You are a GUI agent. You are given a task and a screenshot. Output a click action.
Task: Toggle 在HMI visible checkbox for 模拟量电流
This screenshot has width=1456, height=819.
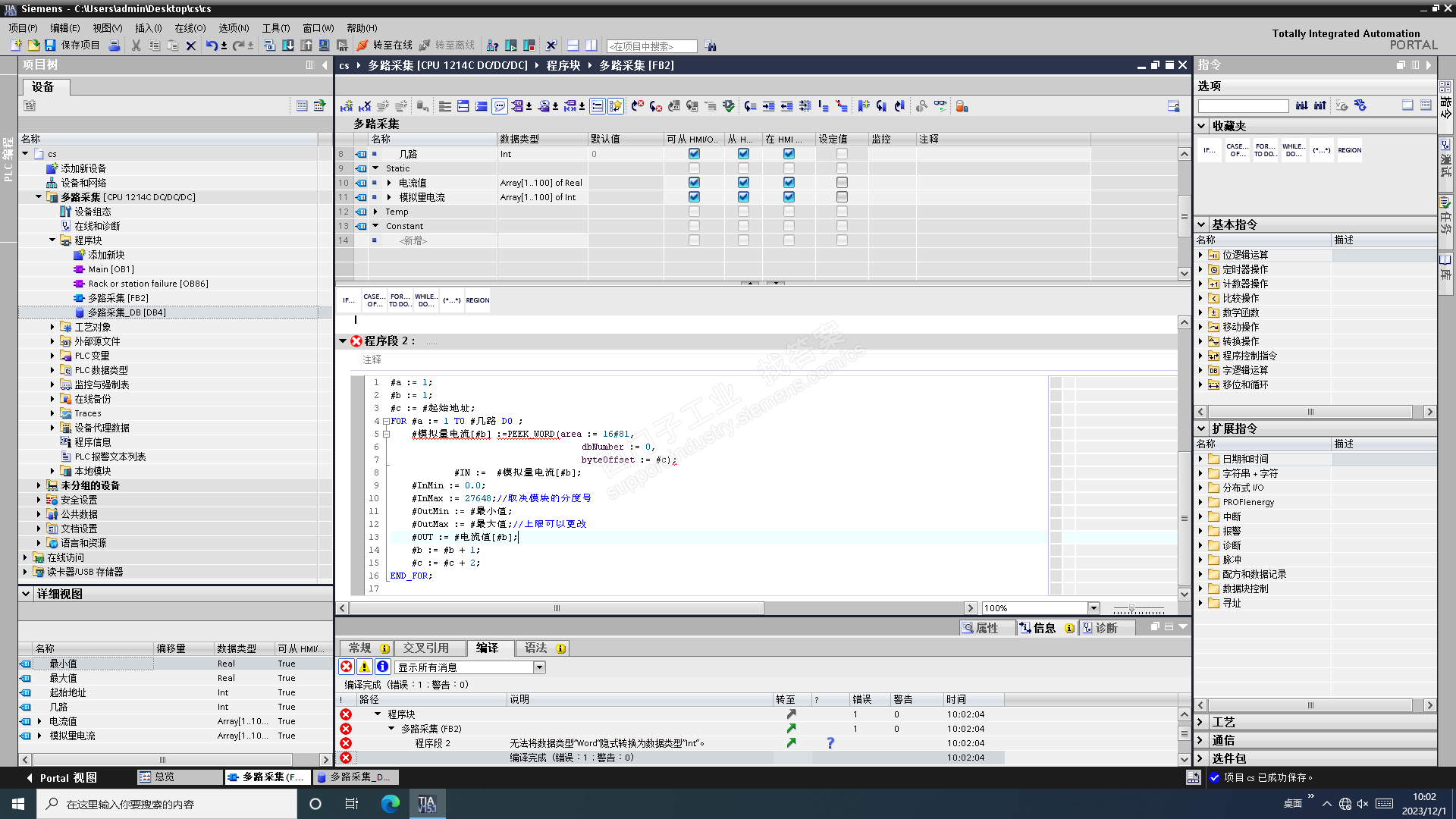[x=789, y=197]
